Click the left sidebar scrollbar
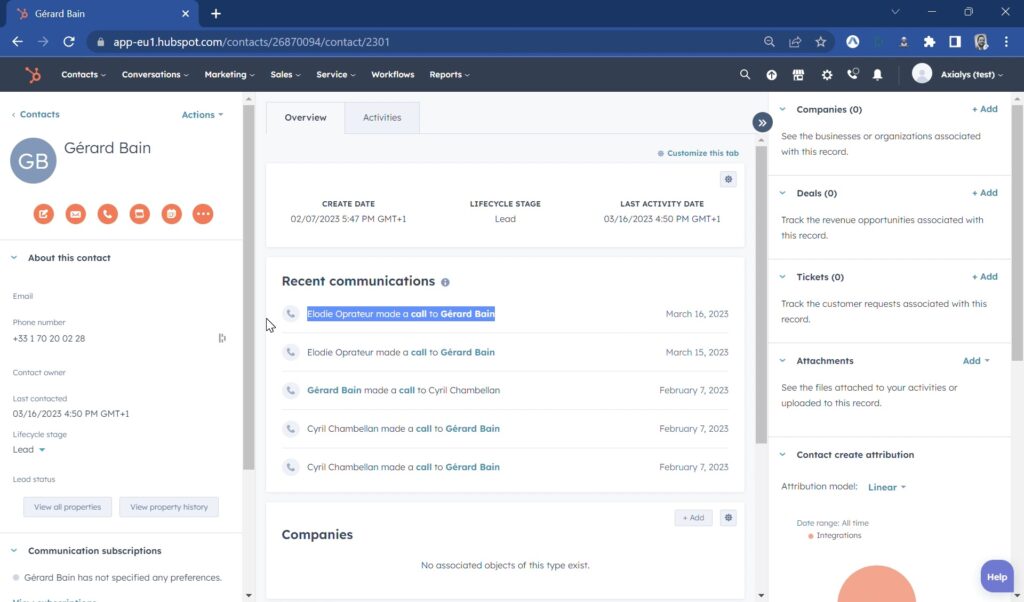 [x=248, y=287]
